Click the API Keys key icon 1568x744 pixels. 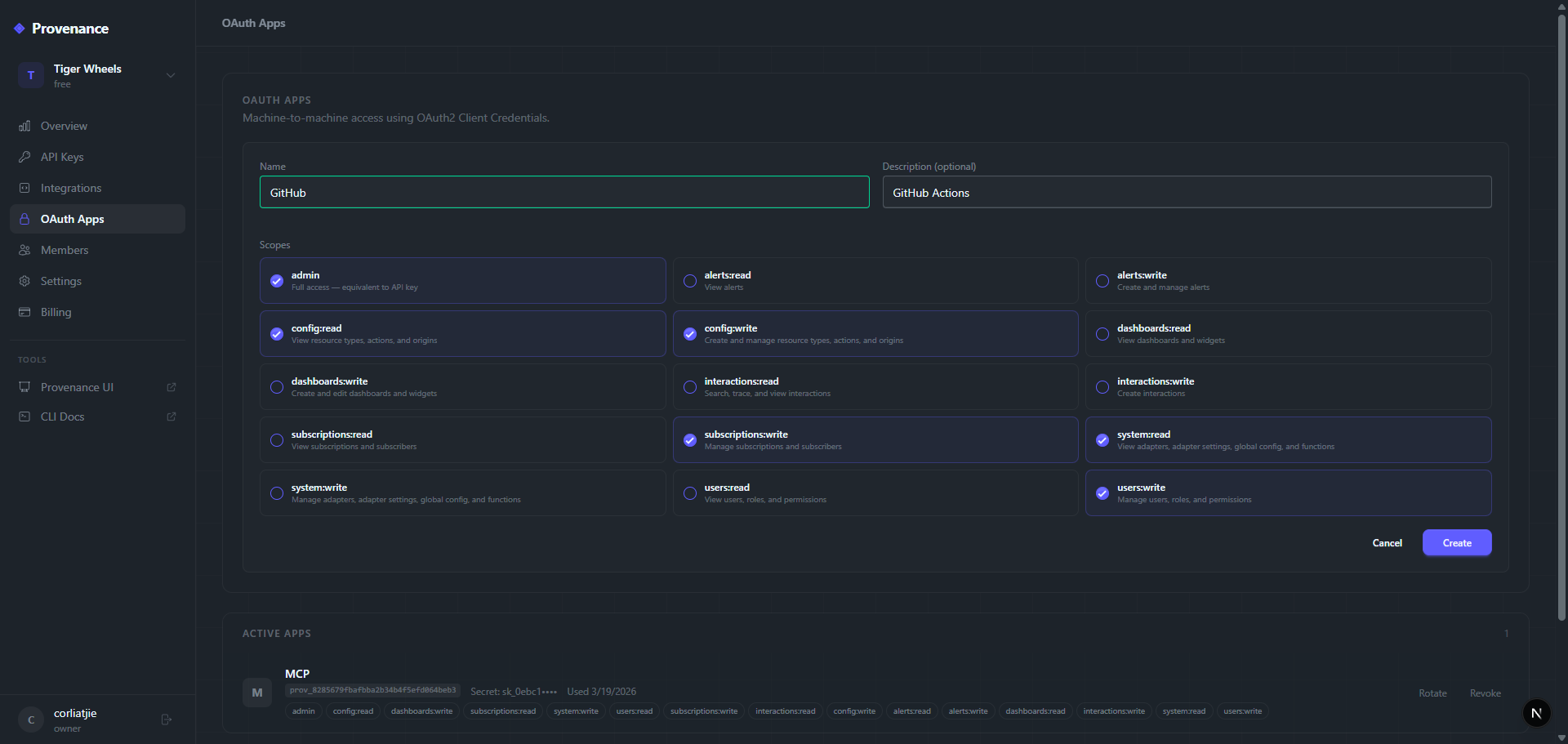pyautogui.click(x=24, y=157)
